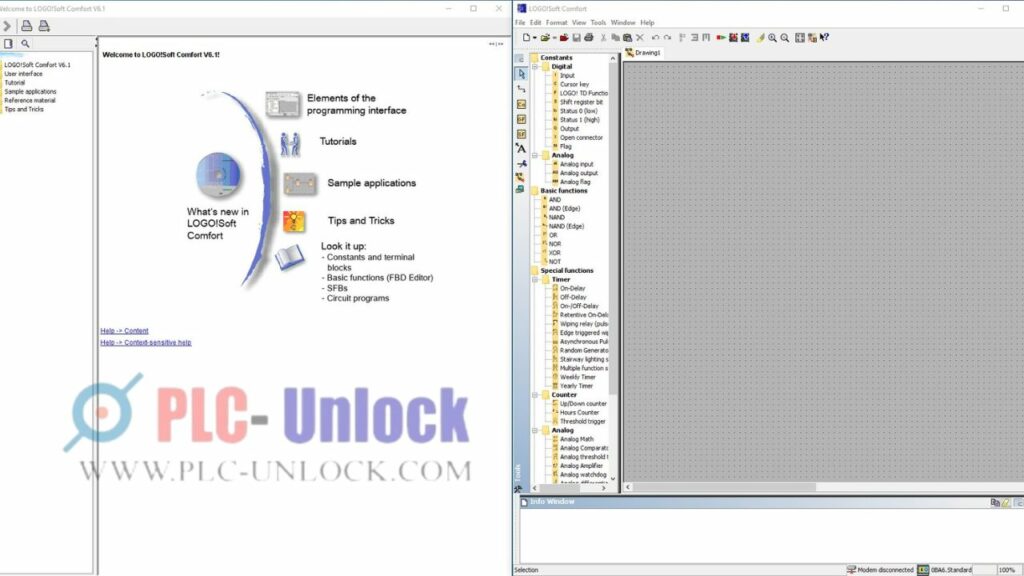This screenshot has height=576, width=1024.
Task: Click the Cut scissors icon
Action: [x=603, y=38]
